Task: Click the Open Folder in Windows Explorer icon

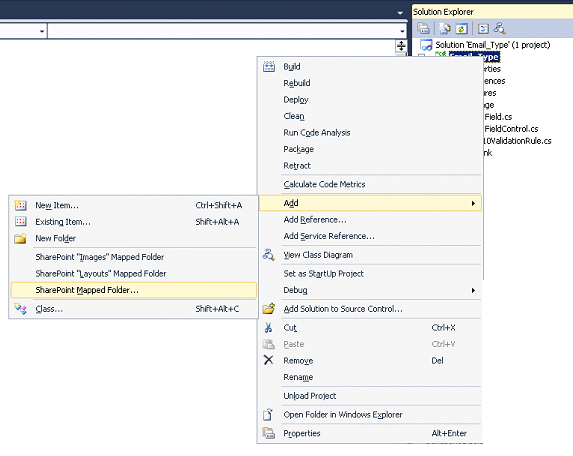Action: (x=268, y=414)
